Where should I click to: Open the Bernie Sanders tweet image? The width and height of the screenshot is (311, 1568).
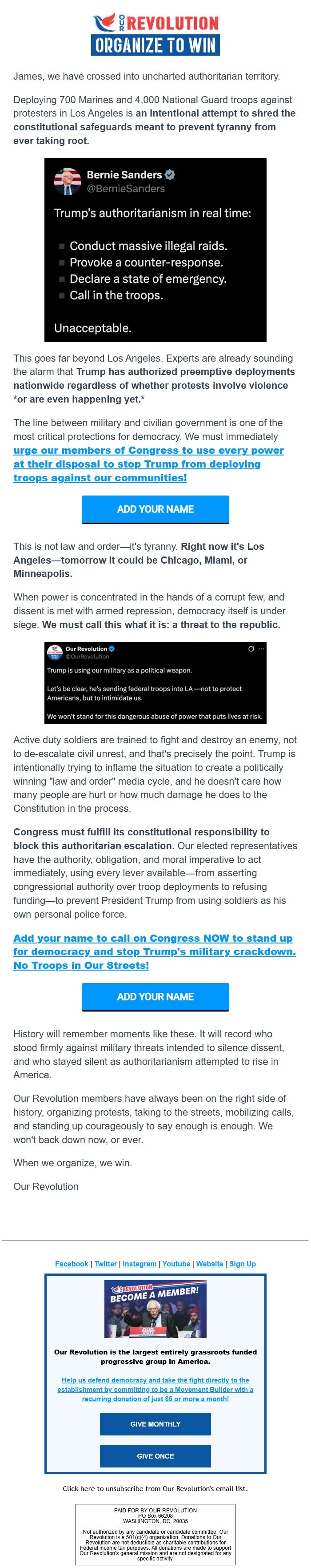(x=155, y=250)
